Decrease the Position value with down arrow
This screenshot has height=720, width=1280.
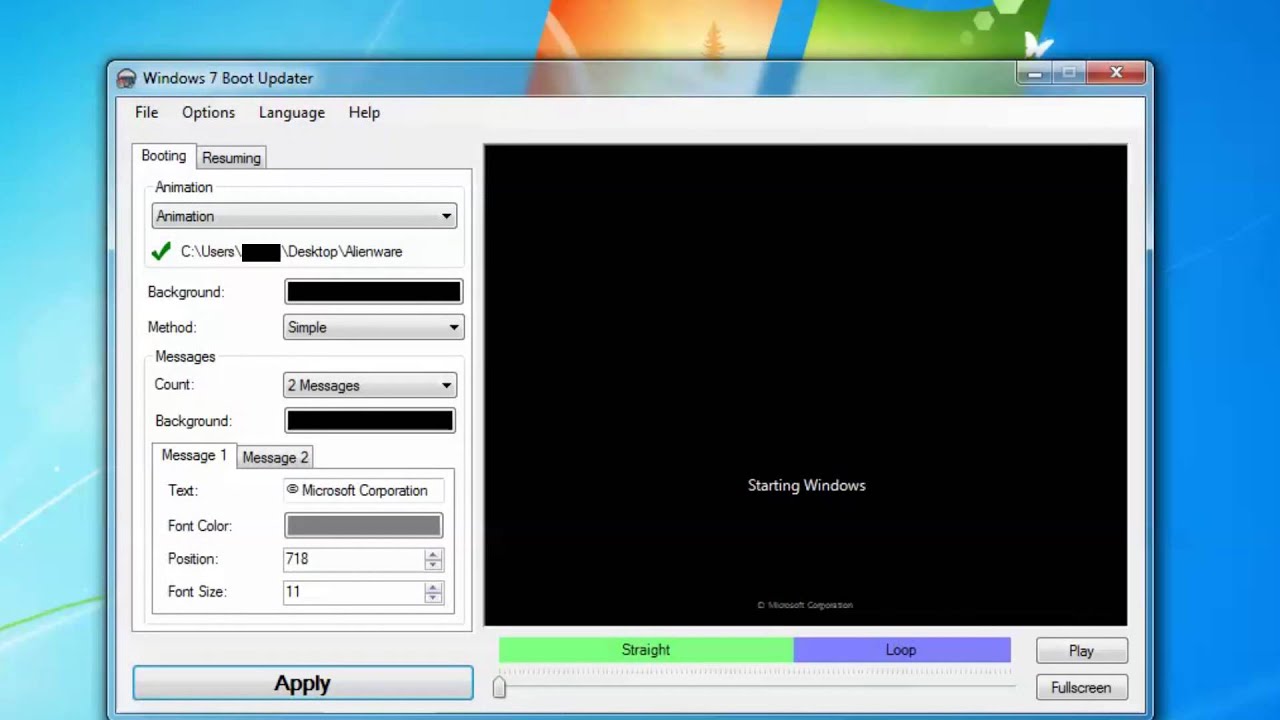[x=433, y=566]
